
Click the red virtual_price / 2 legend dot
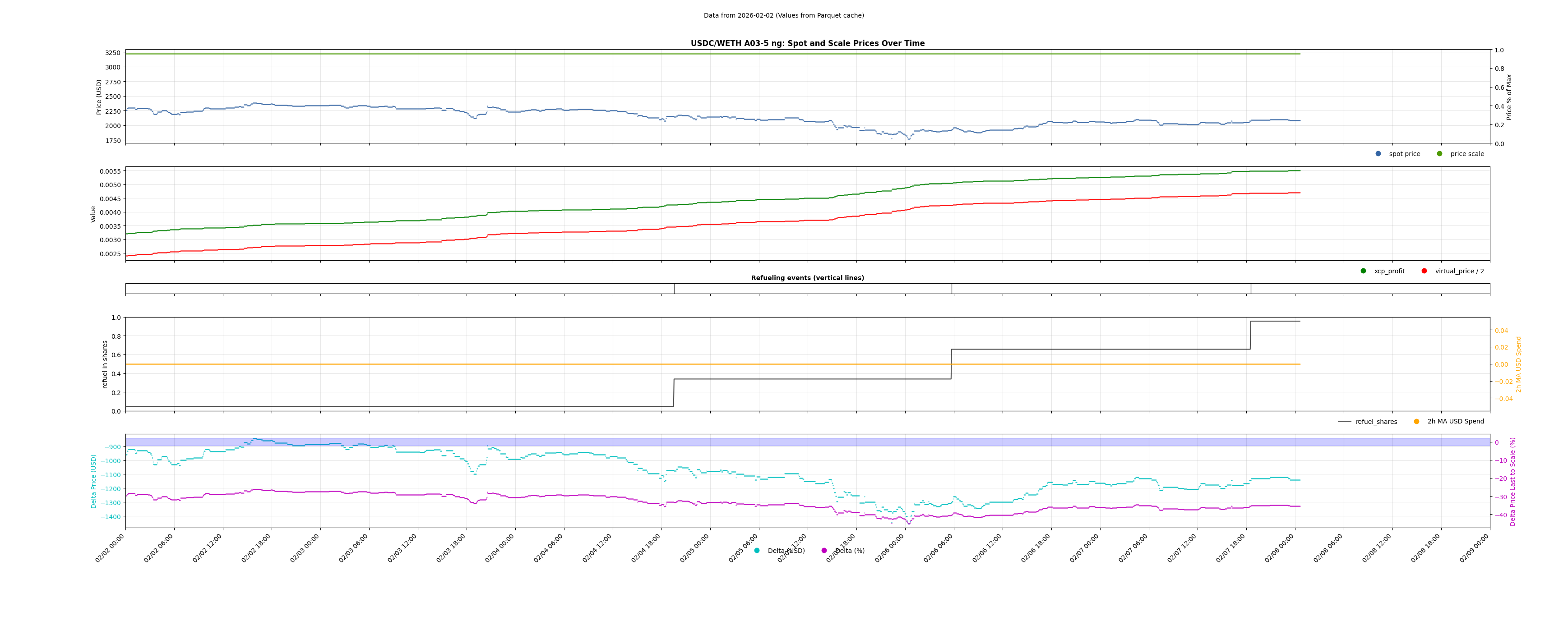pyautogui.click(x=1425, y=271)
